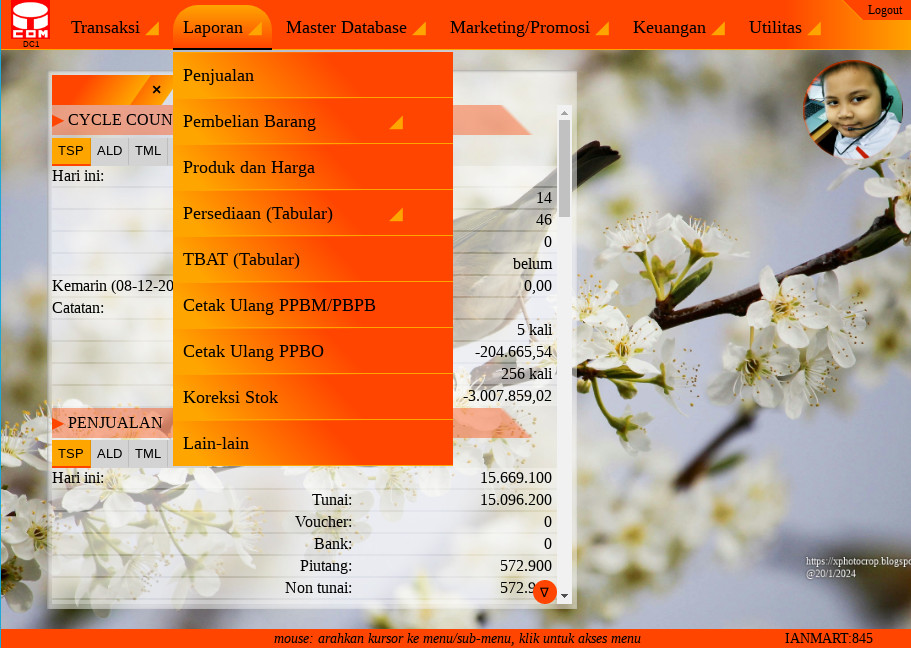
Task: Click the Logout link
Action: coord(884,10)
